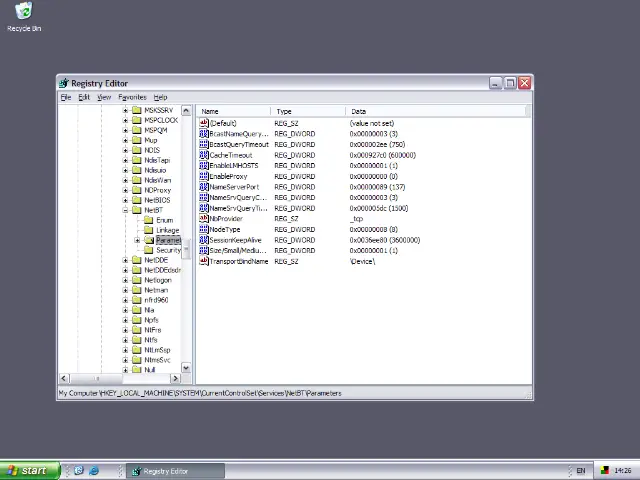Click the vertical scrollbar thumb in tree

[186, 249]
